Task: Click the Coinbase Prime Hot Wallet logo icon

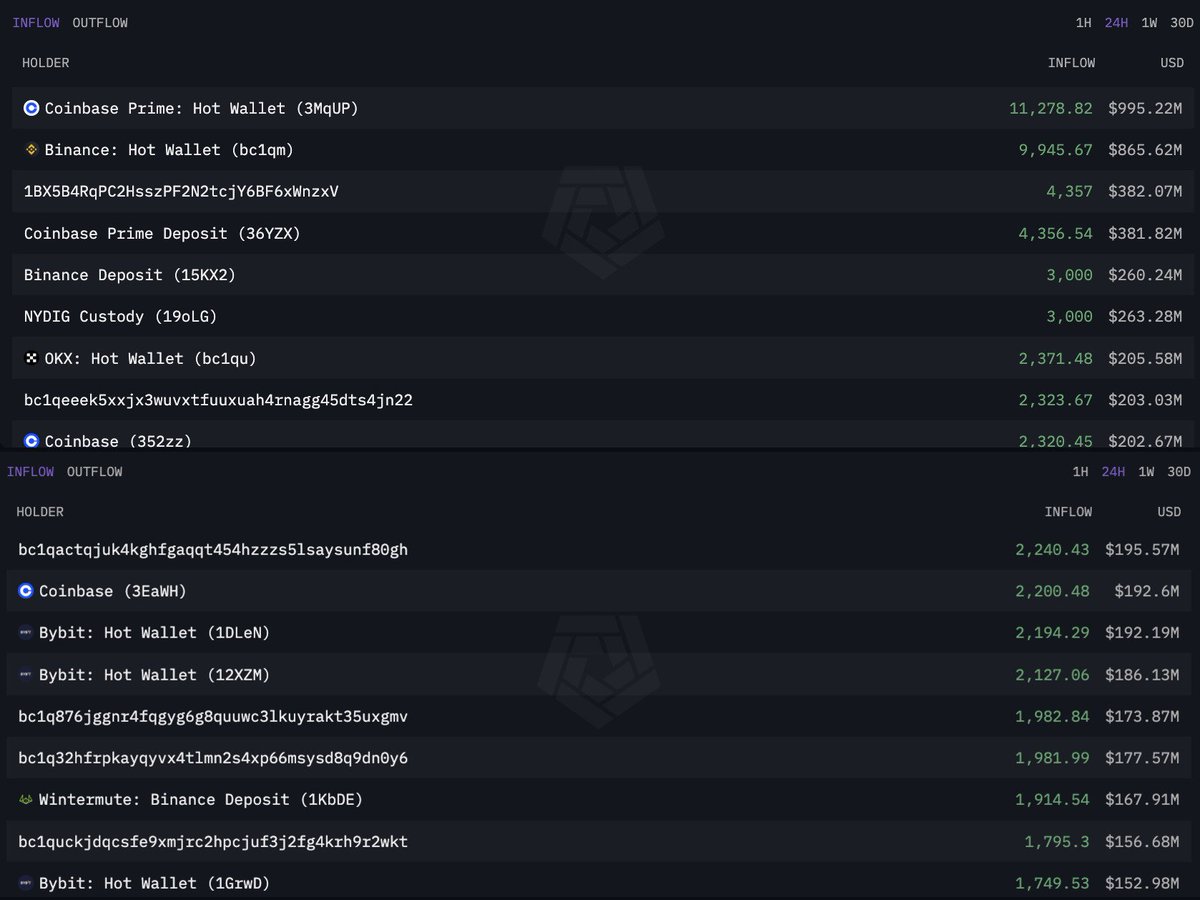Action: pyautogui.click(x=31, y=108)
